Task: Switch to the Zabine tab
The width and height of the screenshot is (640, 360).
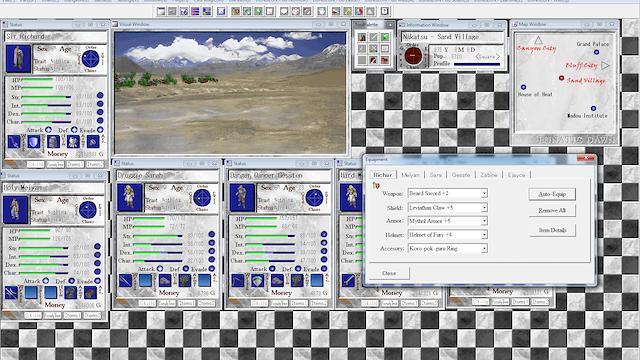Action: point(489,175)
